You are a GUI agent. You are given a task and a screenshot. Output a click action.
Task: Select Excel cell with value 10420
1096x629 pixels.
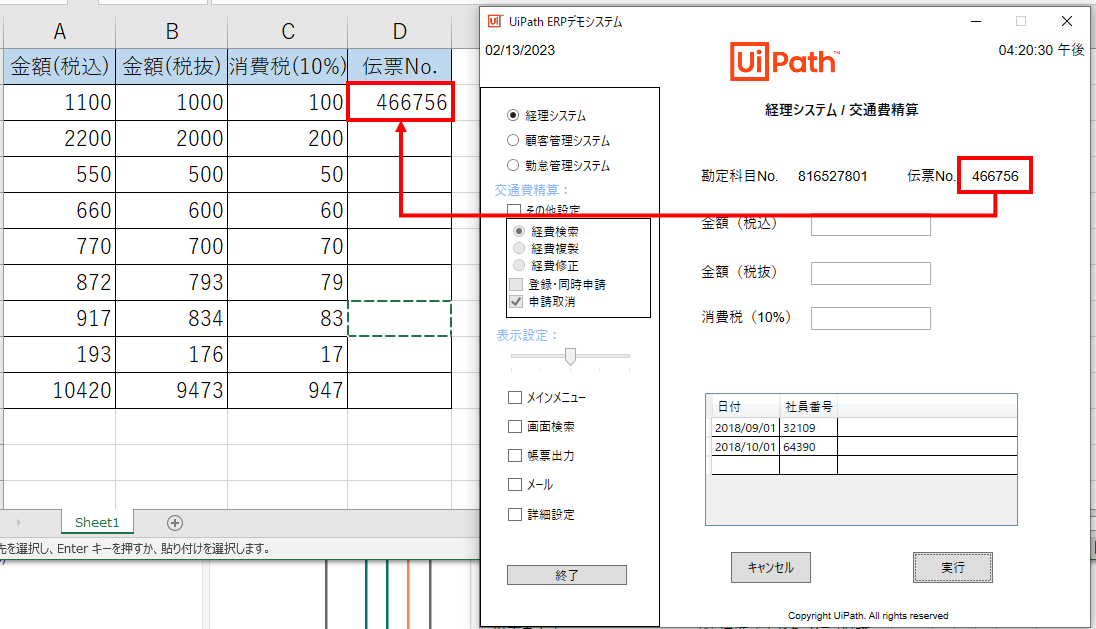(59, 390)
